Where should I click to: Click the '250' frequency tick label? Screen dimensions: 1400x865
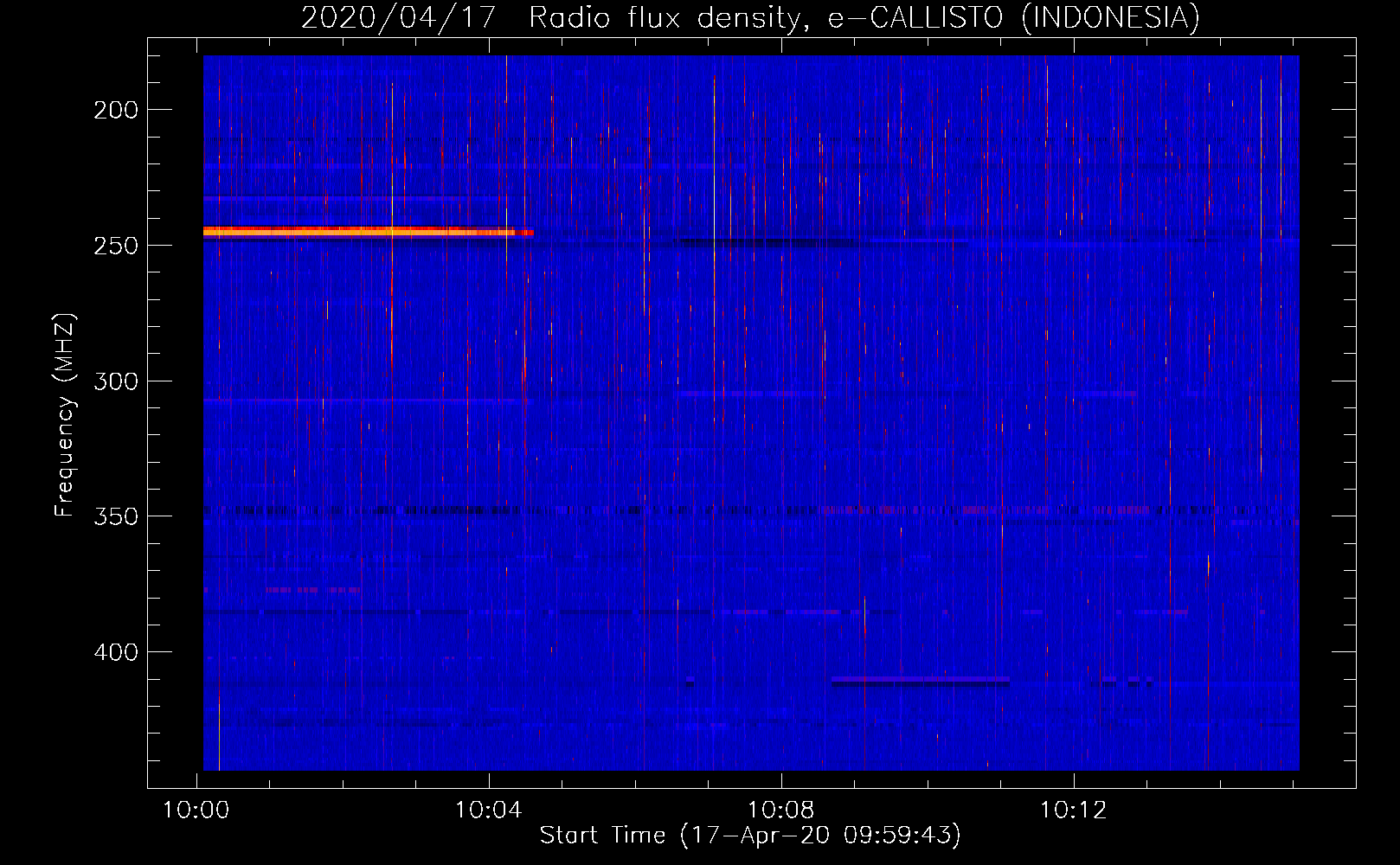(x=116, y=246)
